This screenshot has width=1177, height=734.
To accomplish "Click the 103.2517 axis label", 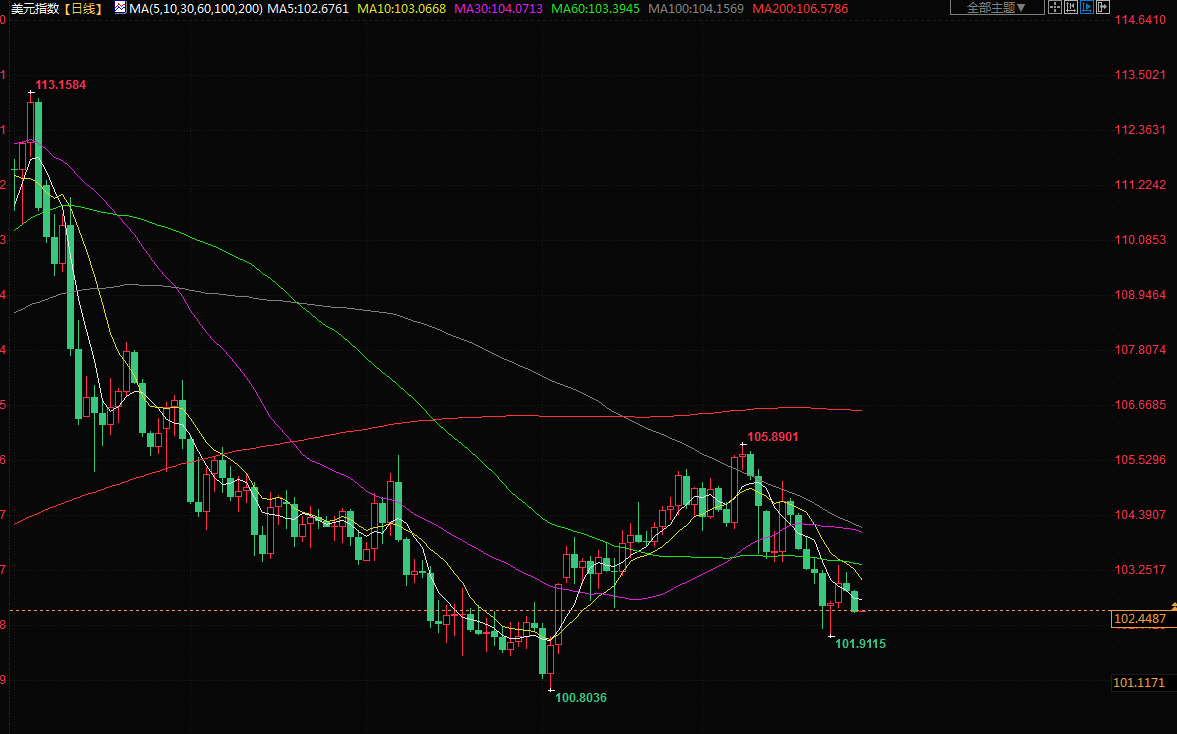I will [x=1140, y=569].
